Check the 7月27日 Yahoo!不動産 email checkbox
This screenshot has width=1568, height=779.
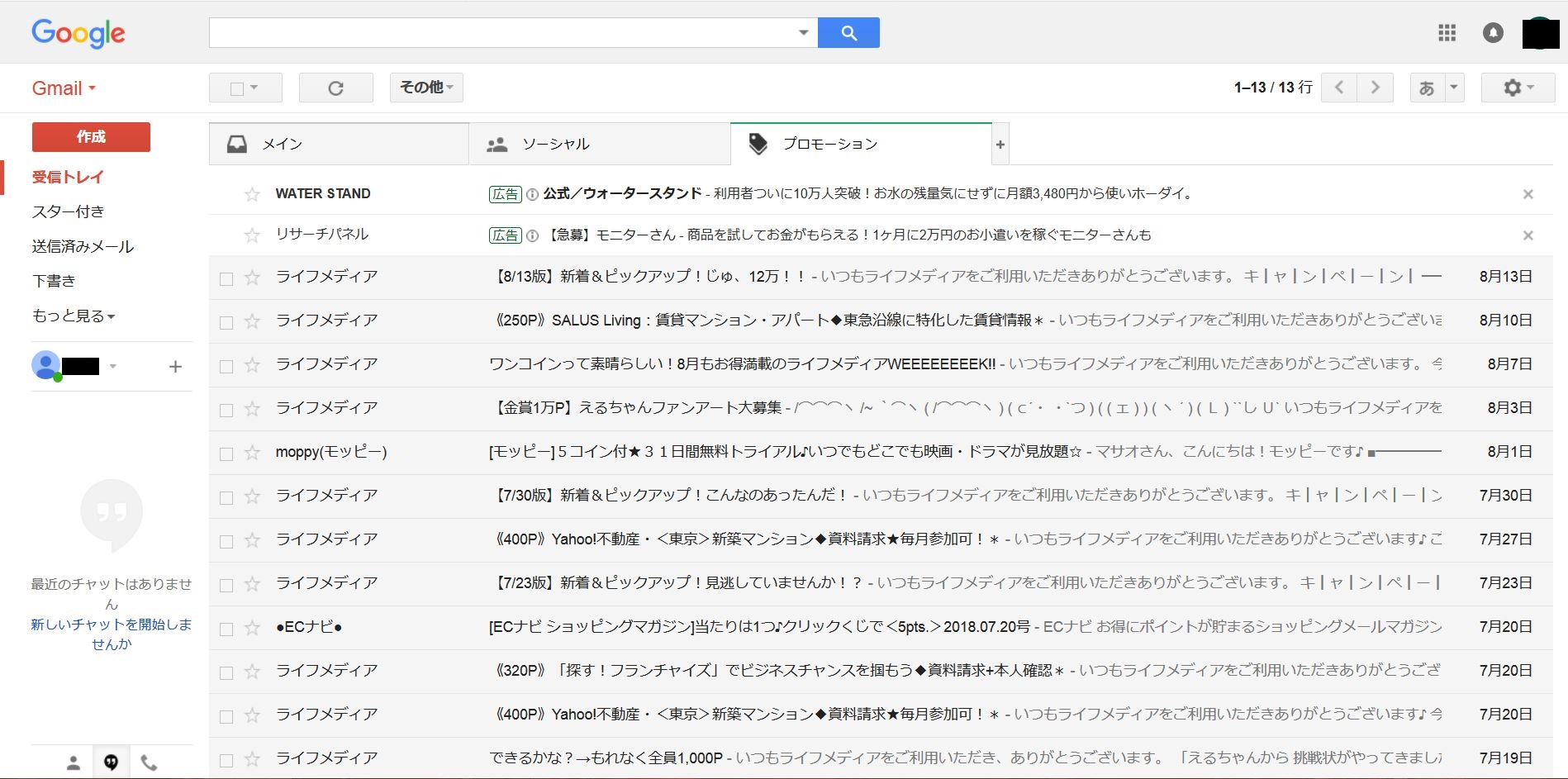tap(226, 542)
